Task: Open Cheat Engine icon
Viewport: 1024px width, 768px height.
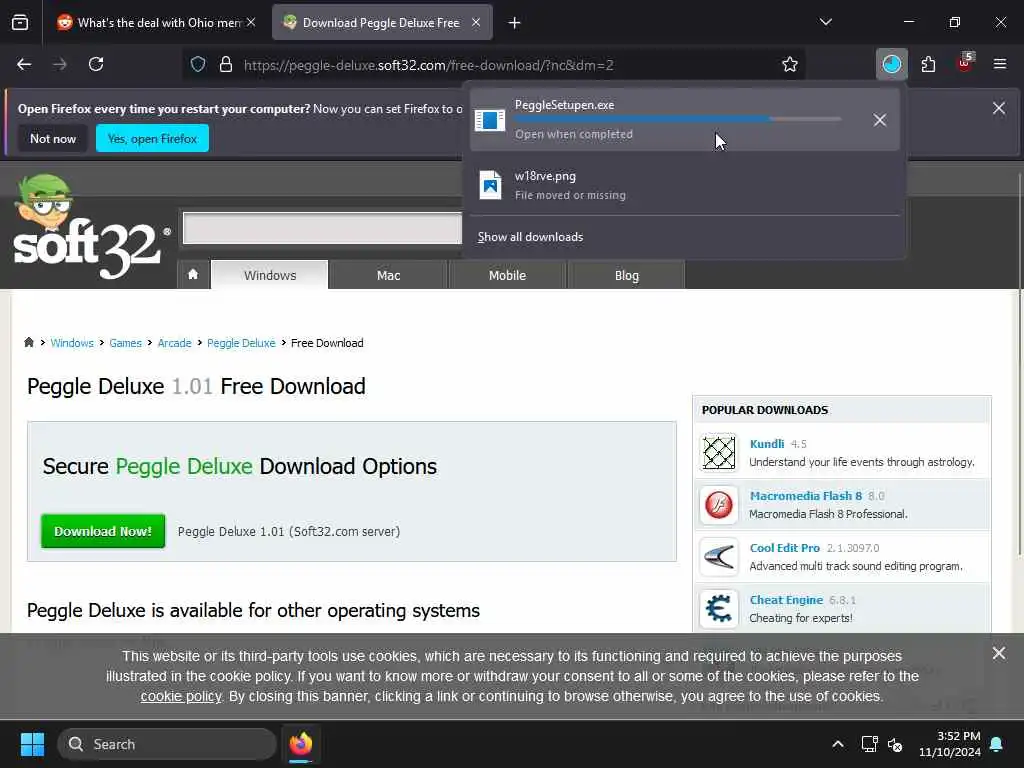Action: [x=719, y=609]
